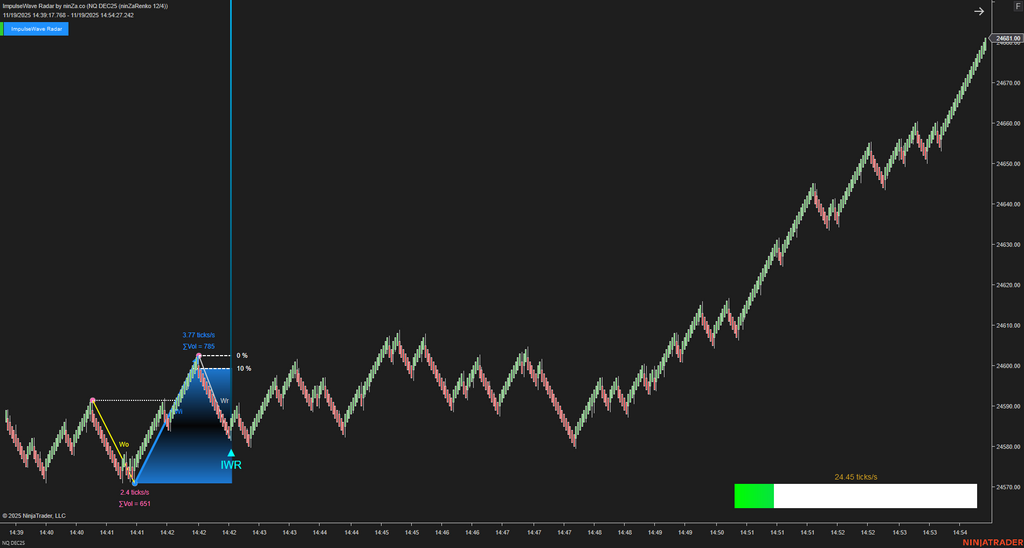Click the 3.77 ticks/s label
1024x548 pixels.
tap(199, 334)
